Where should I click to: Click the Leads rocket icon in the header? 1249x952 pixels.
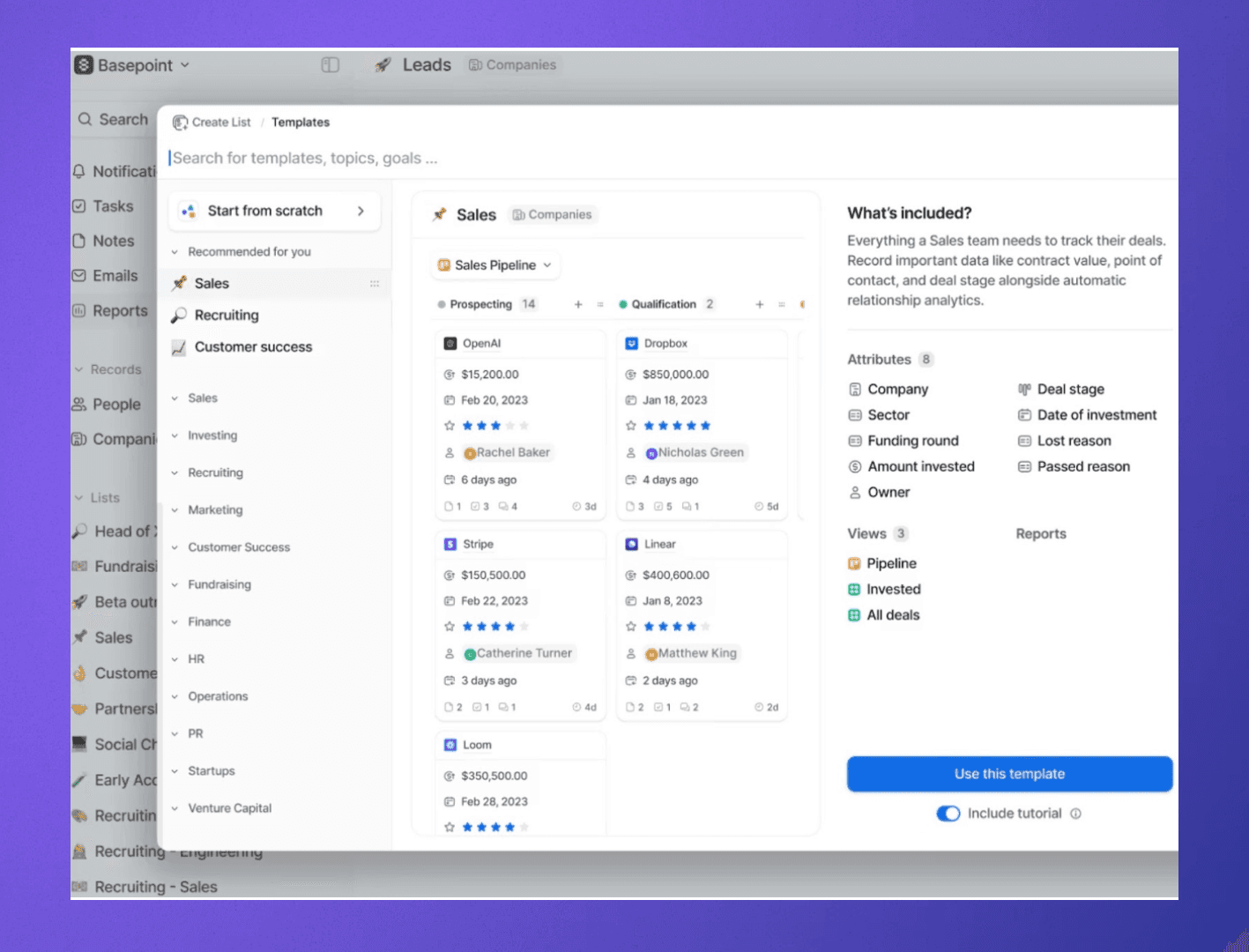pyautogui.click(x=383, y=64)
